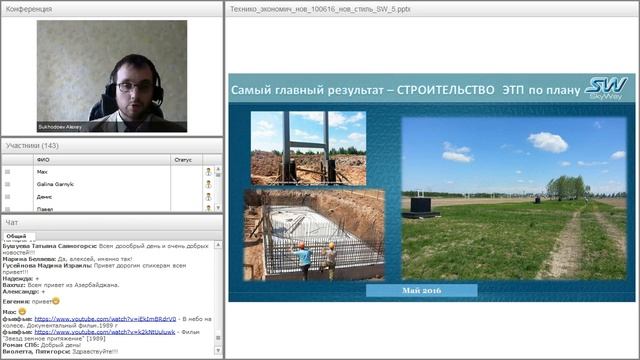Click the Sukhodoev Alexey name label
640x360 pixels.
[60, 127]
